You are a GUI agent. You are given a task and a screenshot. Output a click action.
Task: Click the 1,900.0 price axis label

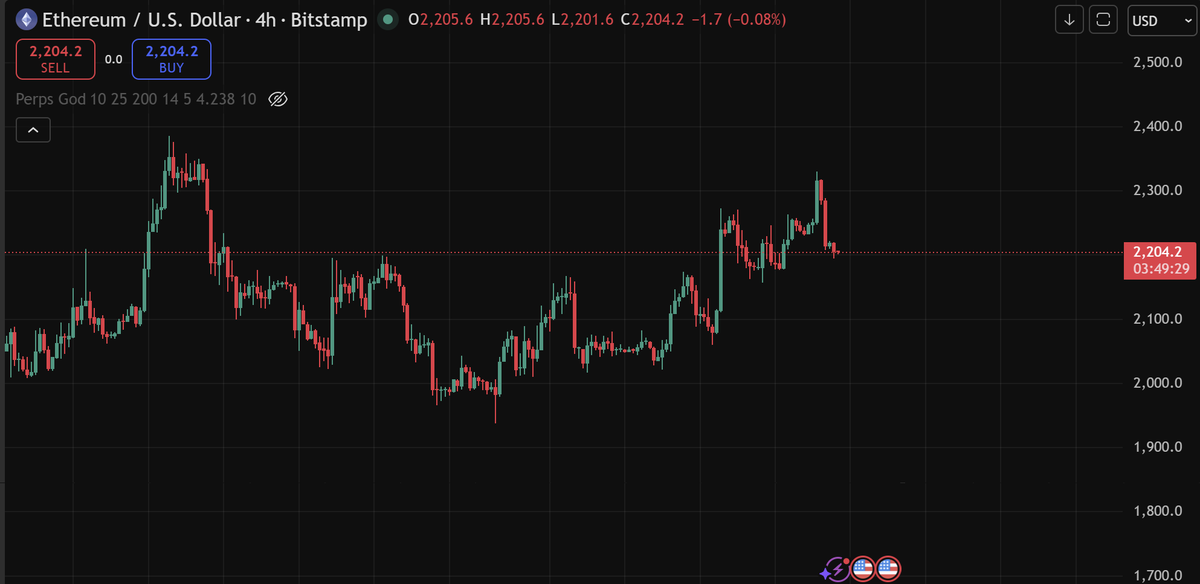click(1158, 447)
